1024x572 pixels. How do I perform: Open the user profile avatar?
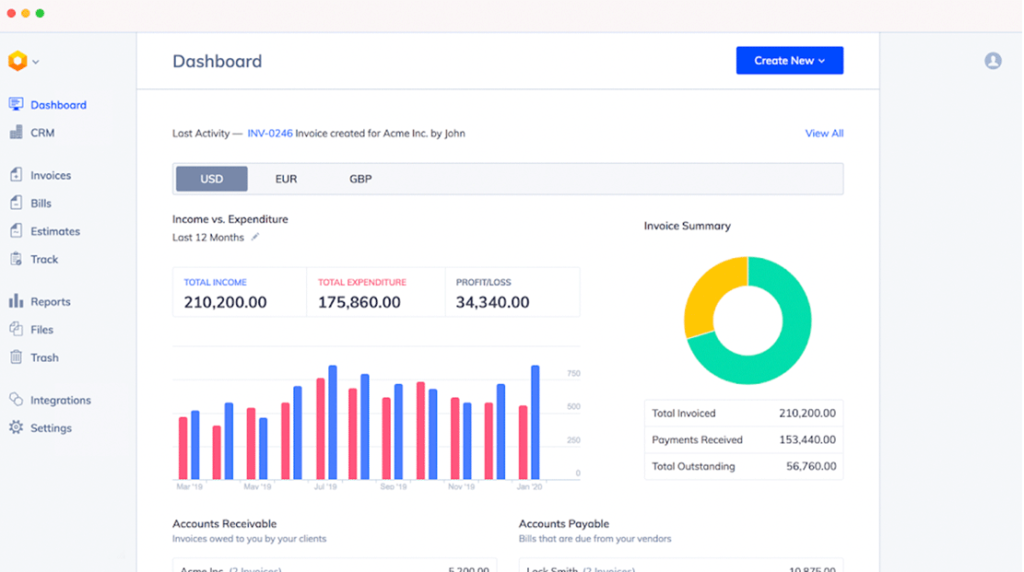point(993,61)
